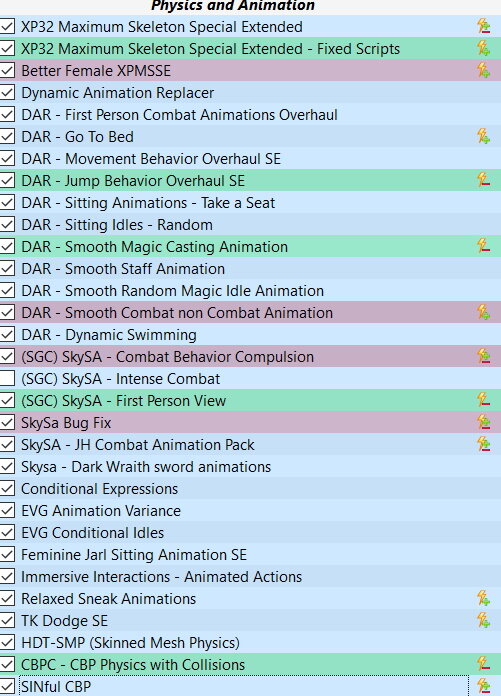Select '(SGC) SkySA - Intense Combat' name
Screen dimensions: 501x696
[x=121, y=379]
